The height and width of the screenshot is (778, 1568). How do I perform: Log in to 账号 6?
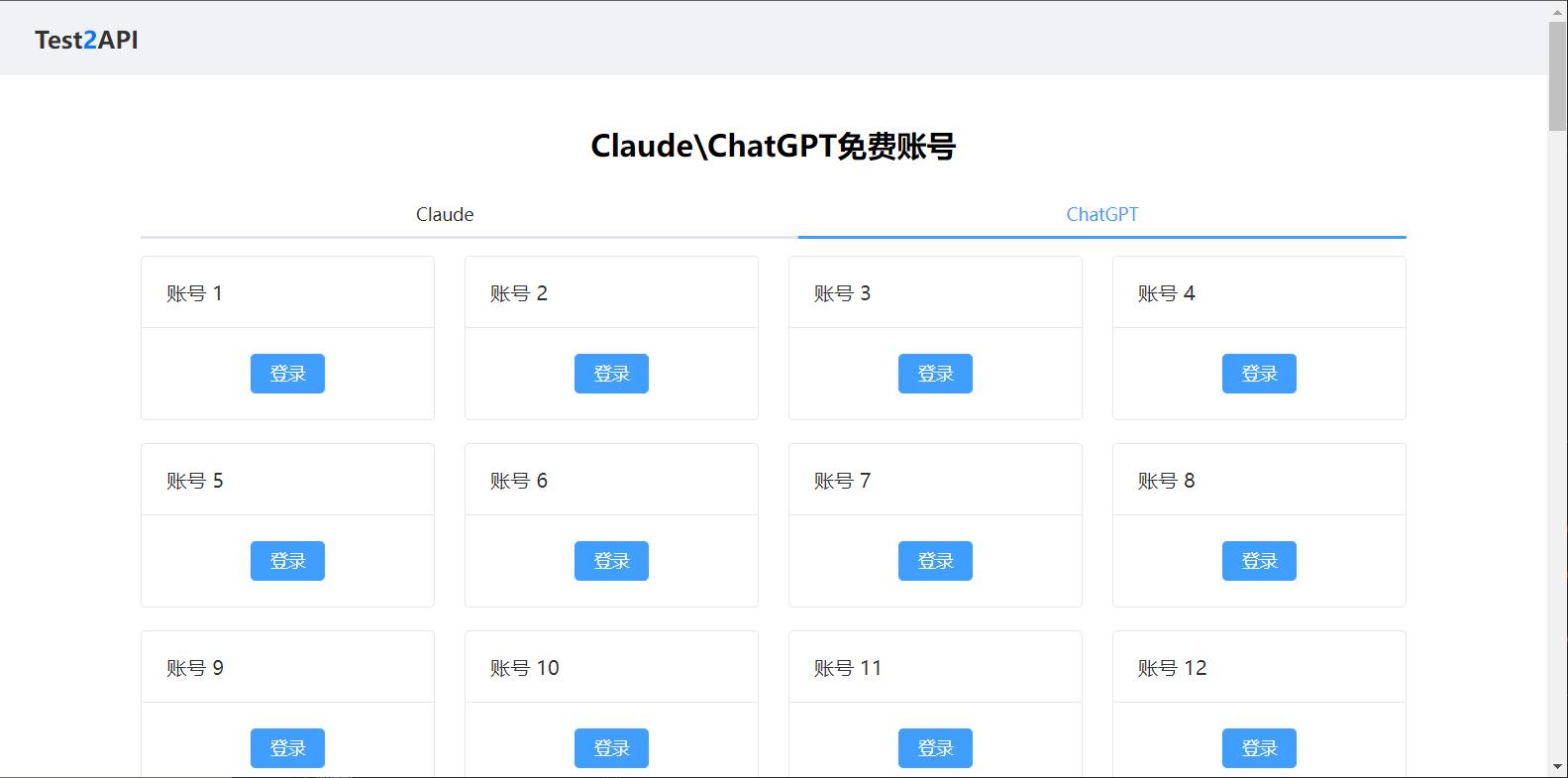point(611,561)
